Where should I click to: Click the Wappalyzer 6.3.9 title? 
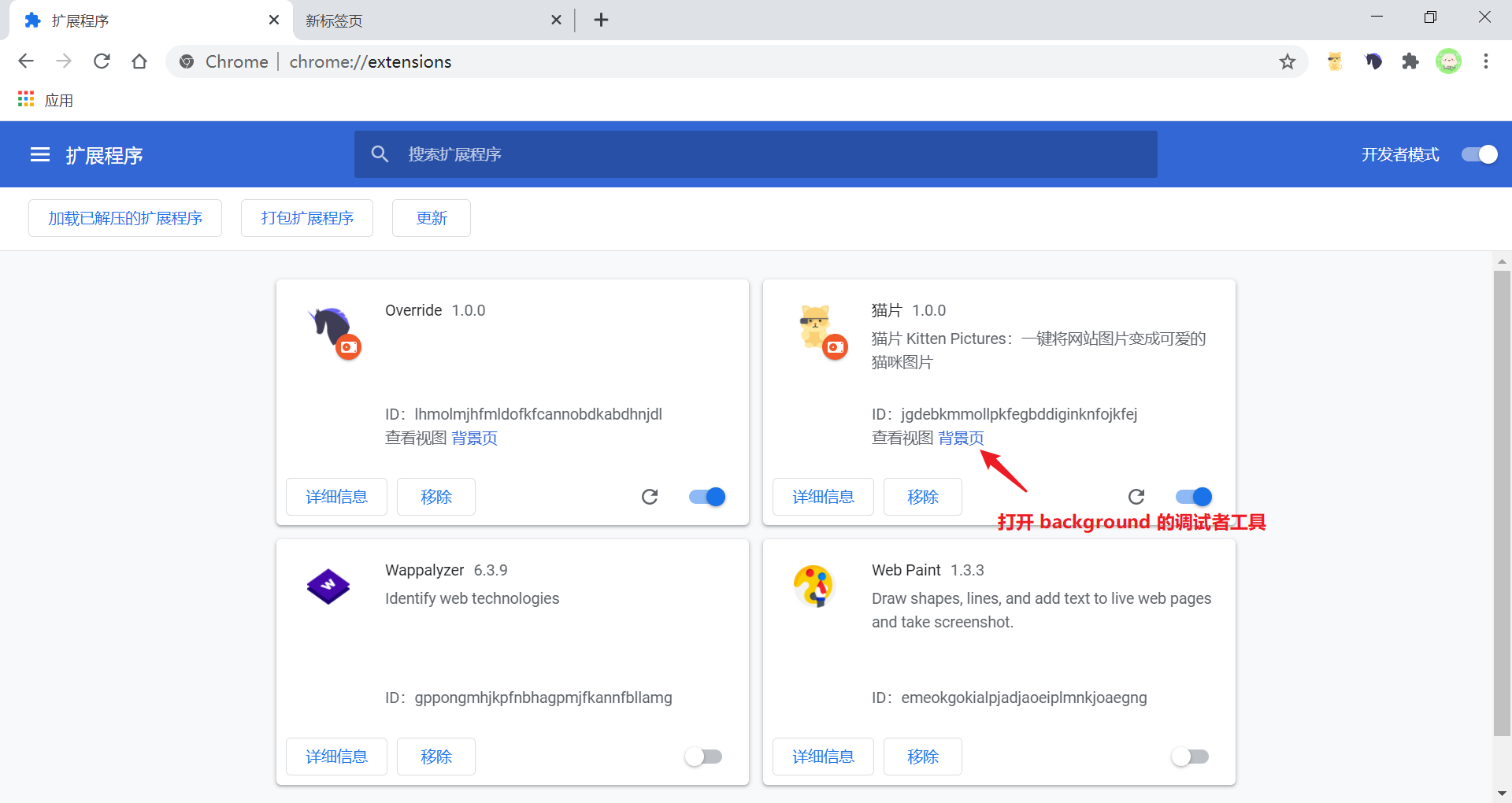pyautogui.click(x=447, y=570)
